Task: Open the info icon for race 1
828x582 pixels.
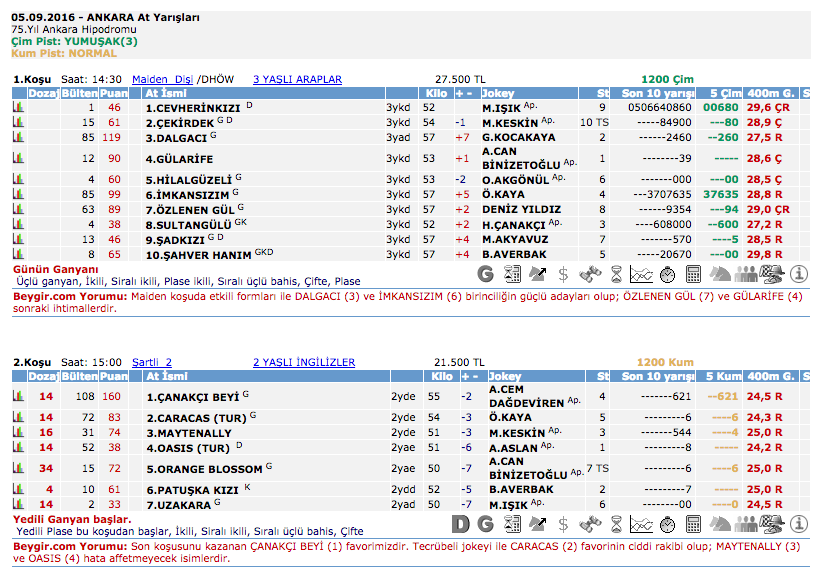Action: click(799, 273)
